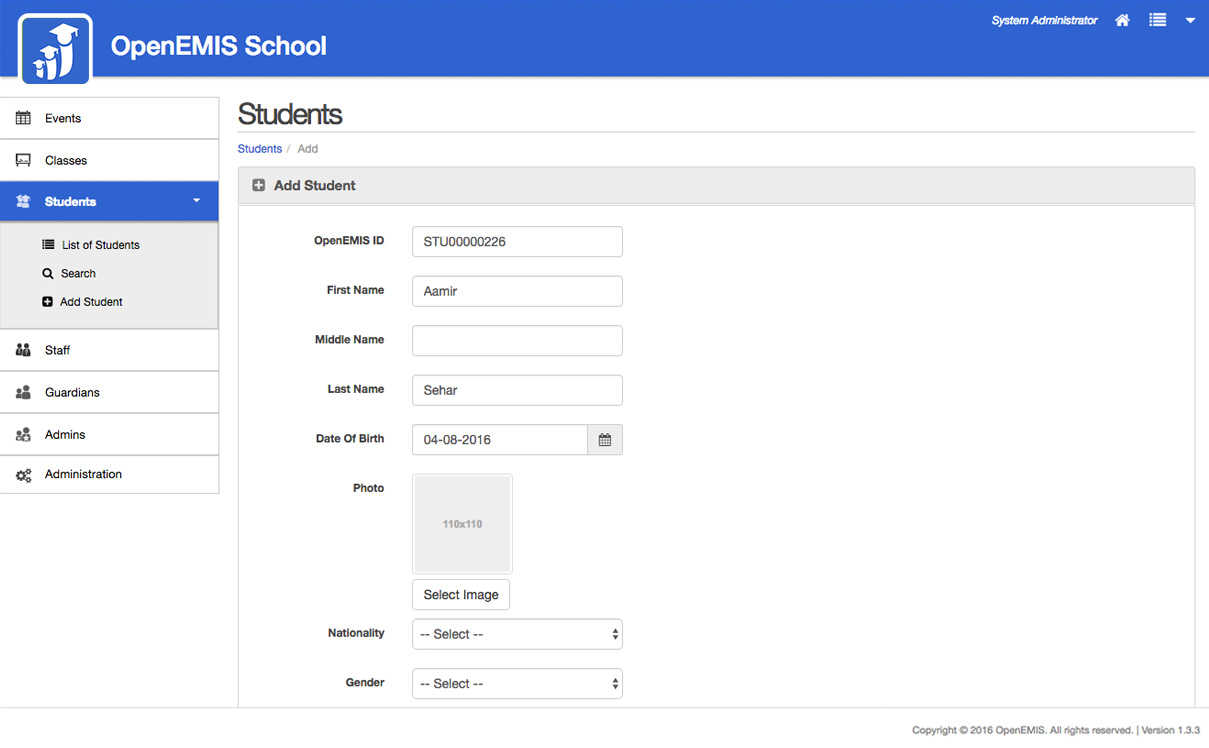Image resolution: width=1209 pixels, height=748 pixels.
Task: Expand the header user dropdown arrow
Action: pyautogui.click(x=1190, y=20)
